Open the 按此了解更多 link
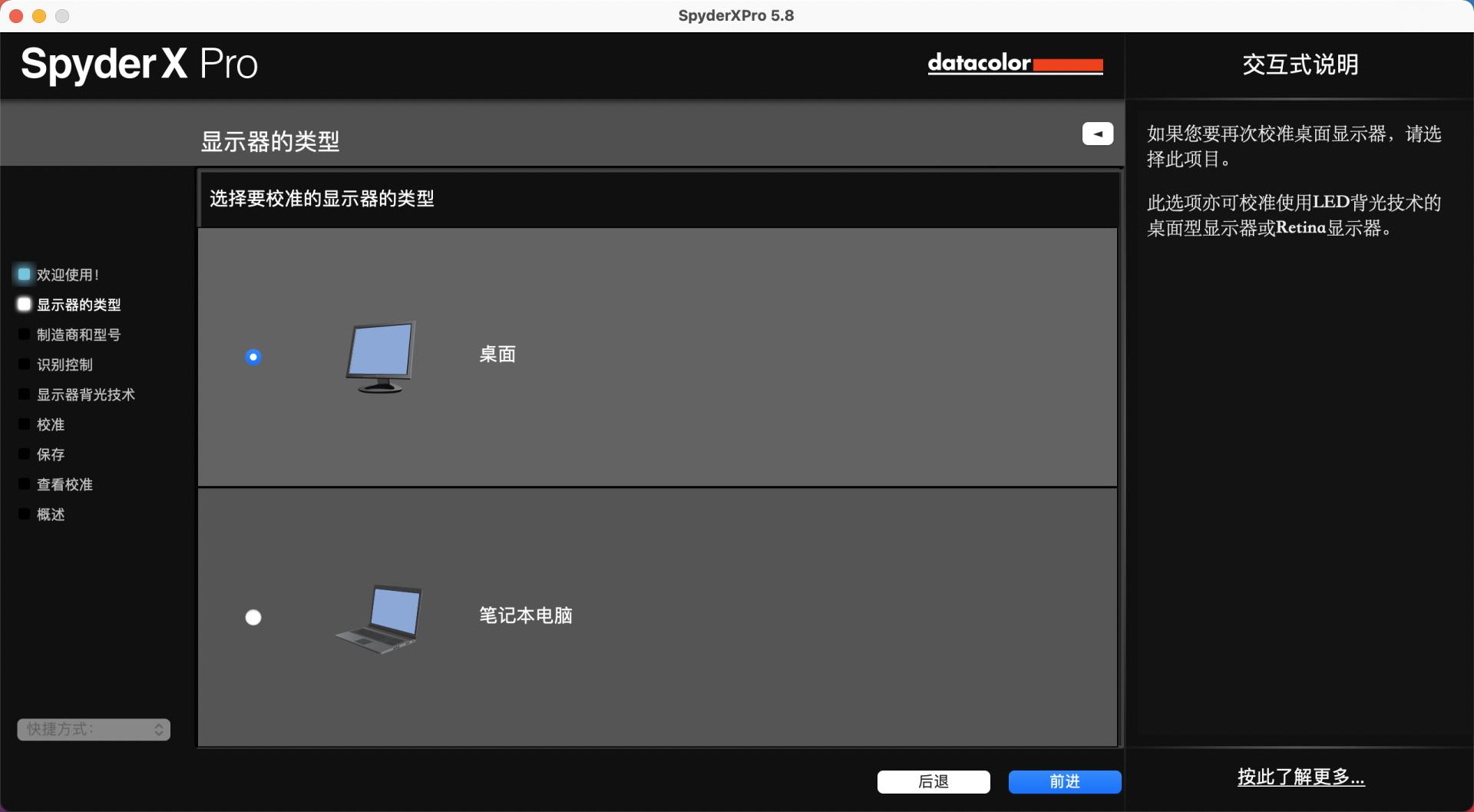This screenshot has height=812, width=1474. [x=1300, y=777]
